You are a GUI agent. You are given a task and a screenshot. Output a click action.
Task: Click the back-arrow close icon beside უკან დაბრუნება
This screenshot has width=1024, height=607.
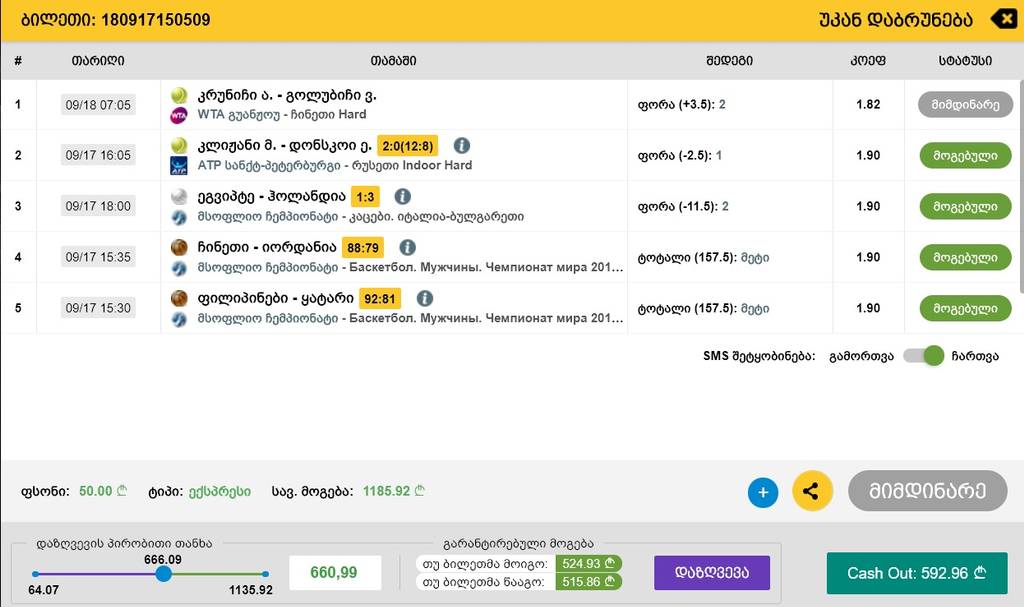coord(1004,19)
